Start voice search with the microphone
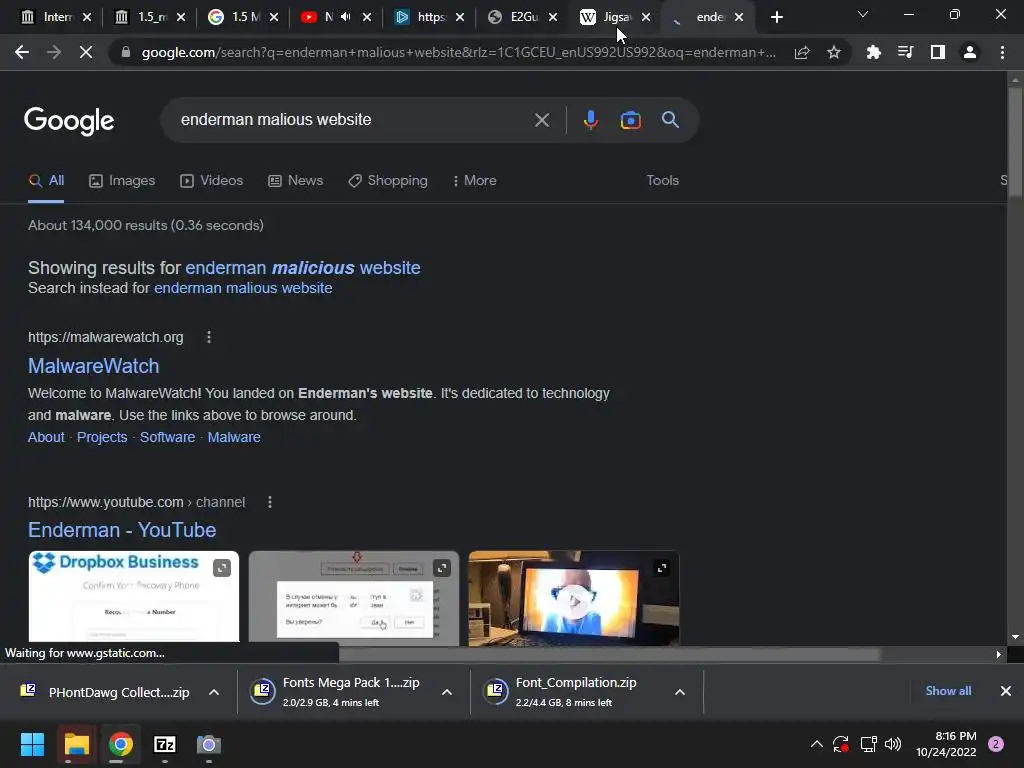Image resolution: width=1024 pixels, height=768 pixels. coord(590,120)
